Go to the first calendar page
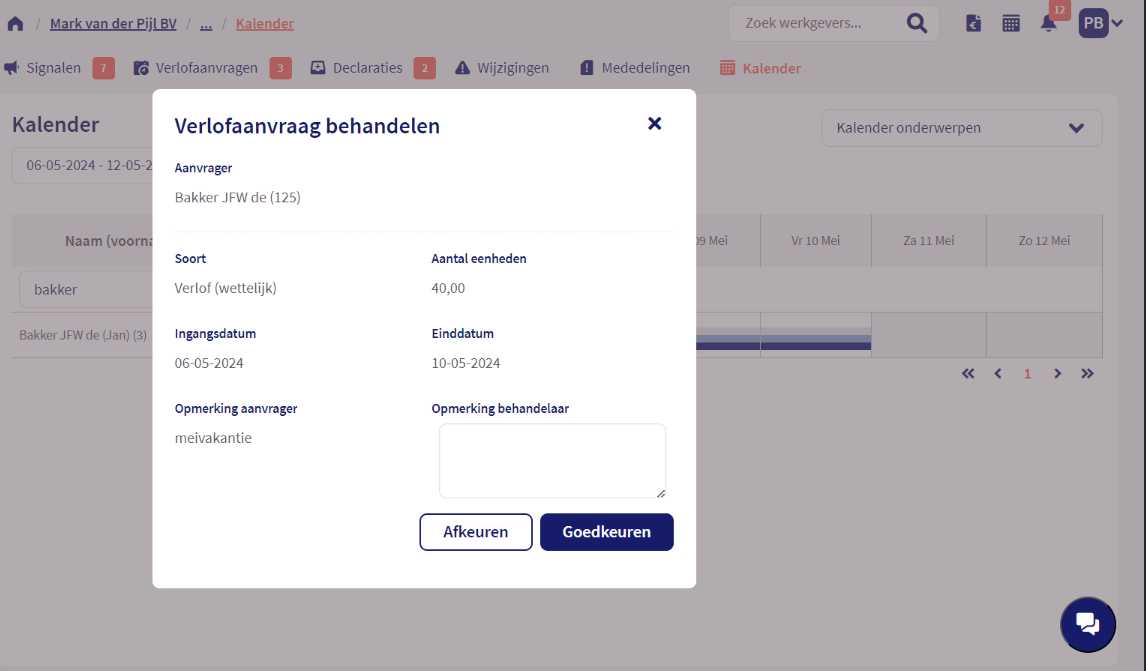This screenshot has width=1146, height=671. point(968,374)
